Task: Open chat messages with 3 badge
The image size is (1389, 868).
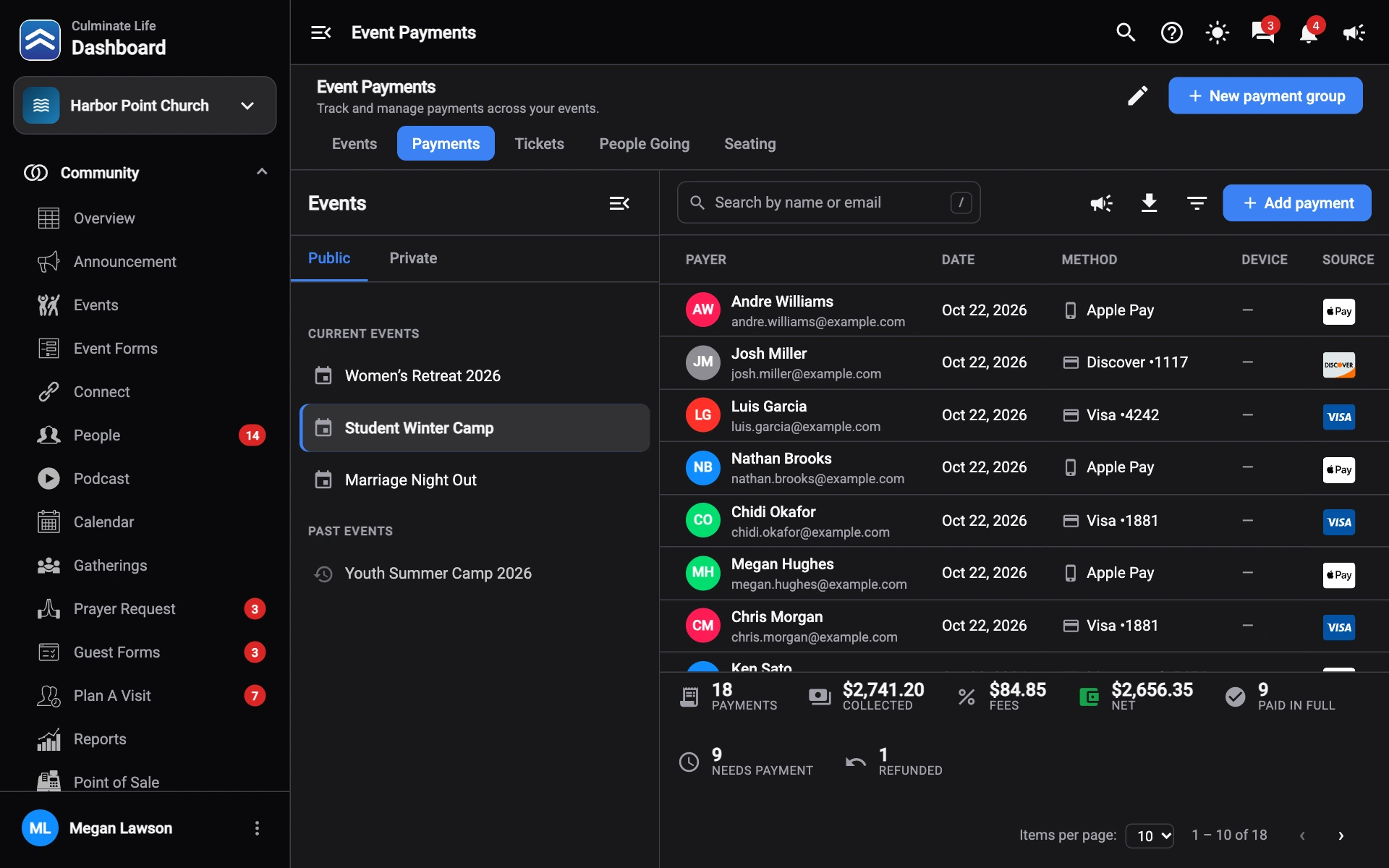Action: point(1263,33)
